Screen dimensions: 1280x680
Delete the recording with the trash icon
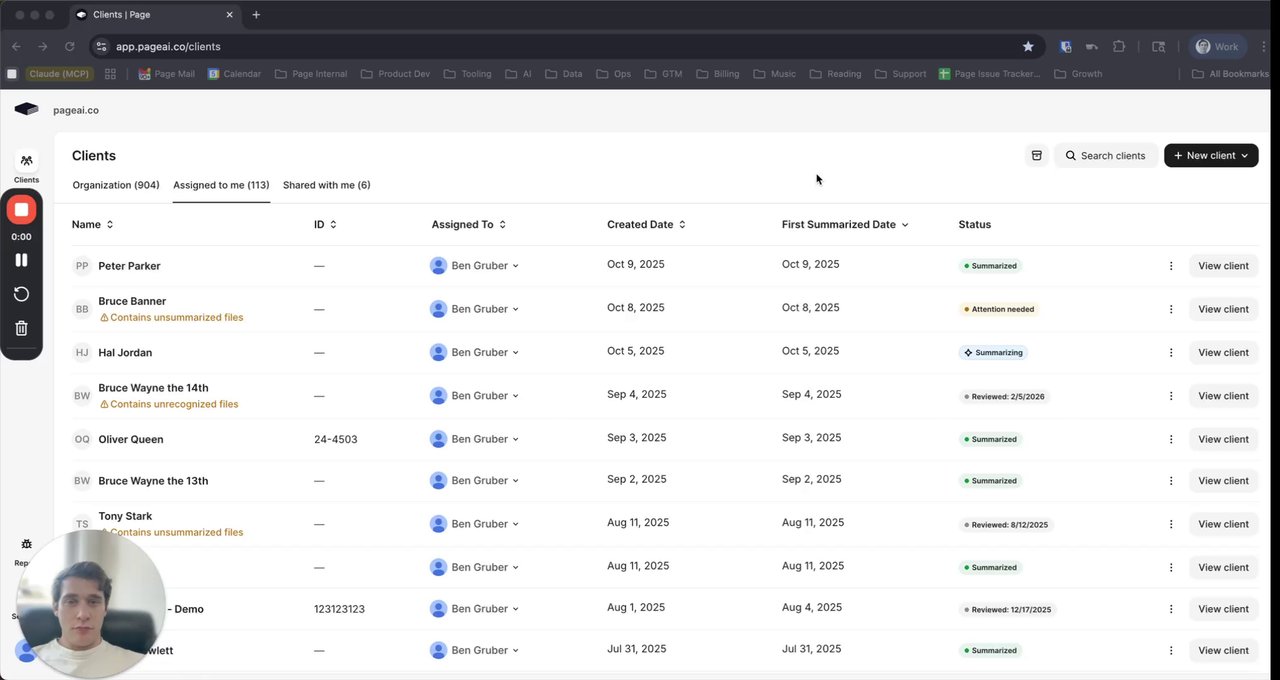[x=21, y=328]
